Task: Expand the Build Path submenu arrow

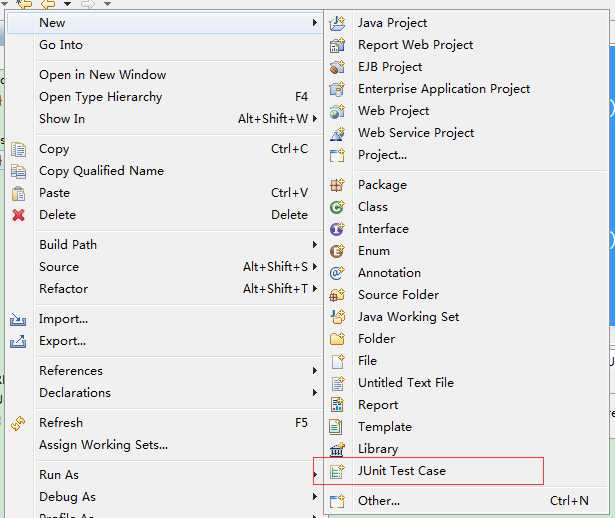Action: click(x=315, y=245)
